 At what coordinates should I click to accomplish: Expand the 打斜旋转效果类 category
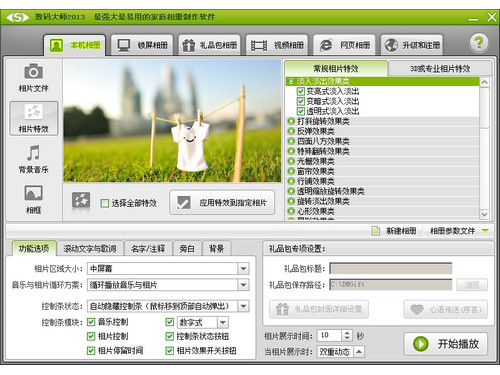coord(291,121)
